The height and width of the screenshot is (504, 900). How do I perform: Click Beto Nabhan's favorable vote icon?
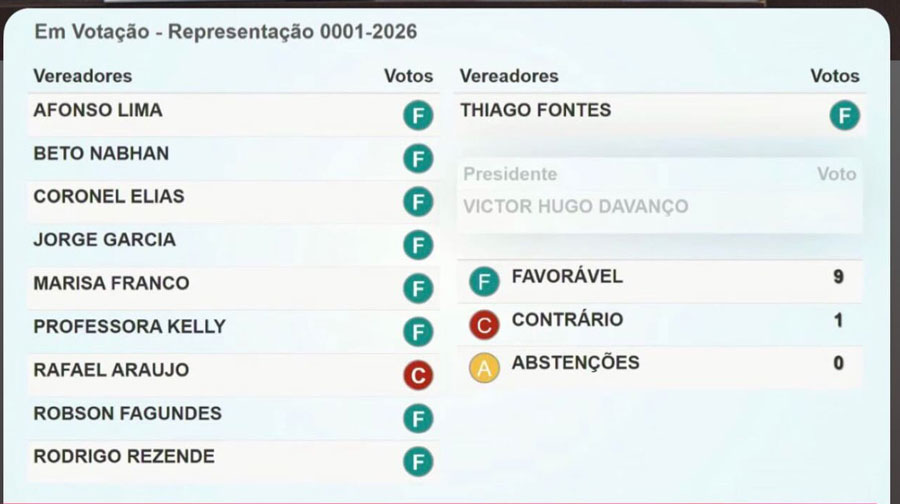click(417, 159)
